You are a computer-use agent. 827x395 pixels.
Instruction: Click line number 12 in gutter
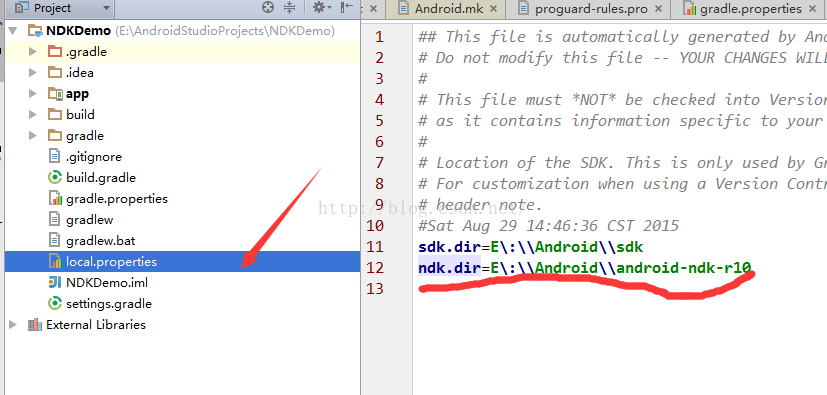click(374, 268)
